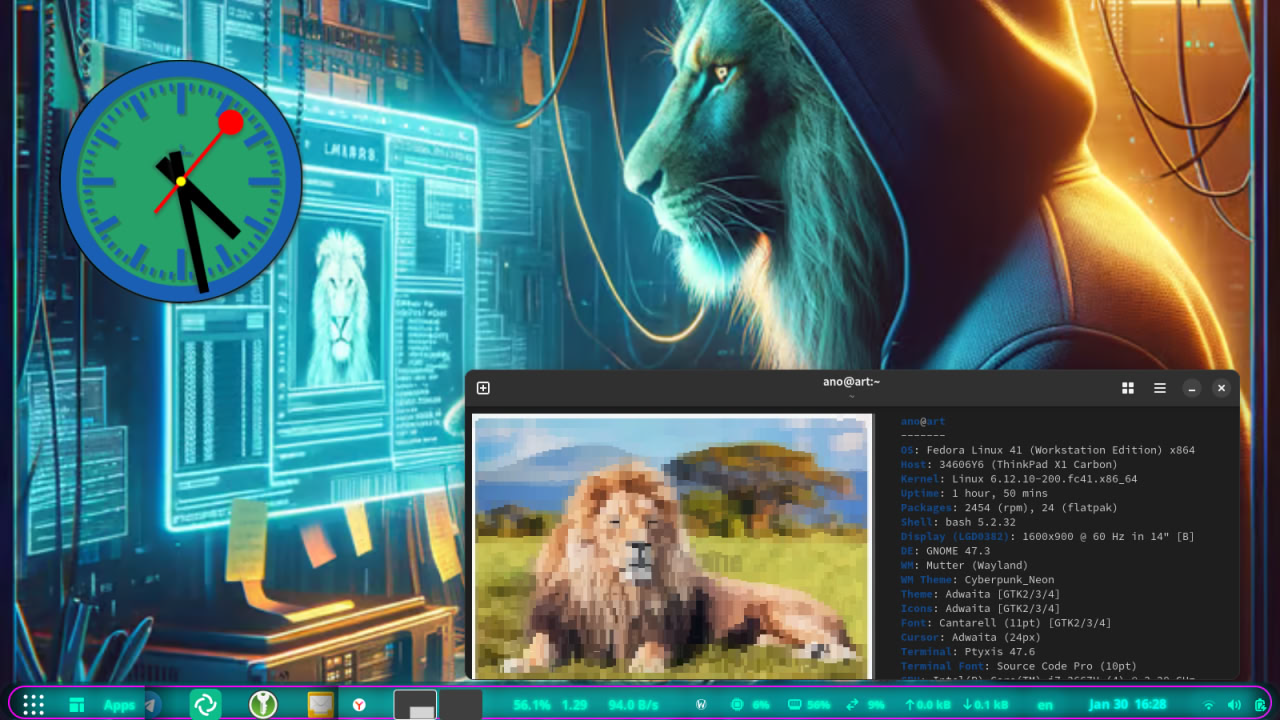Launch Telegram from the panel
This screenshot has height=720, width=1280.
152,705
